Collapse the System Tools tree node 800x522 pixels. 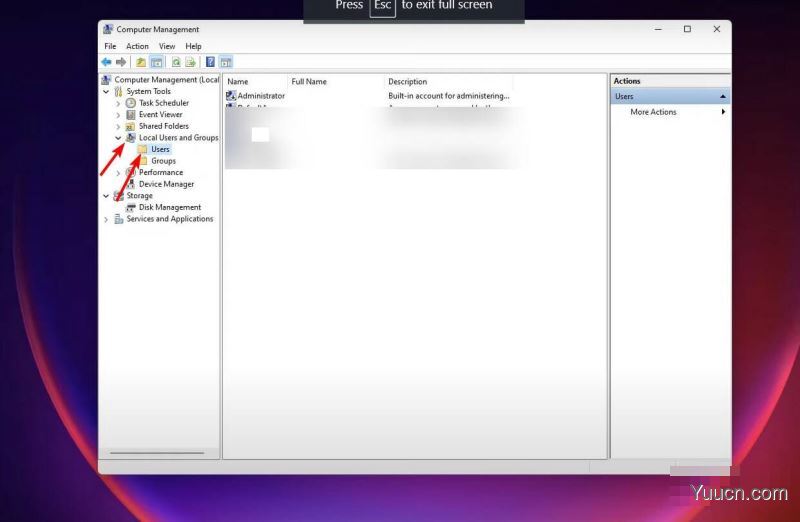point(106,92)
